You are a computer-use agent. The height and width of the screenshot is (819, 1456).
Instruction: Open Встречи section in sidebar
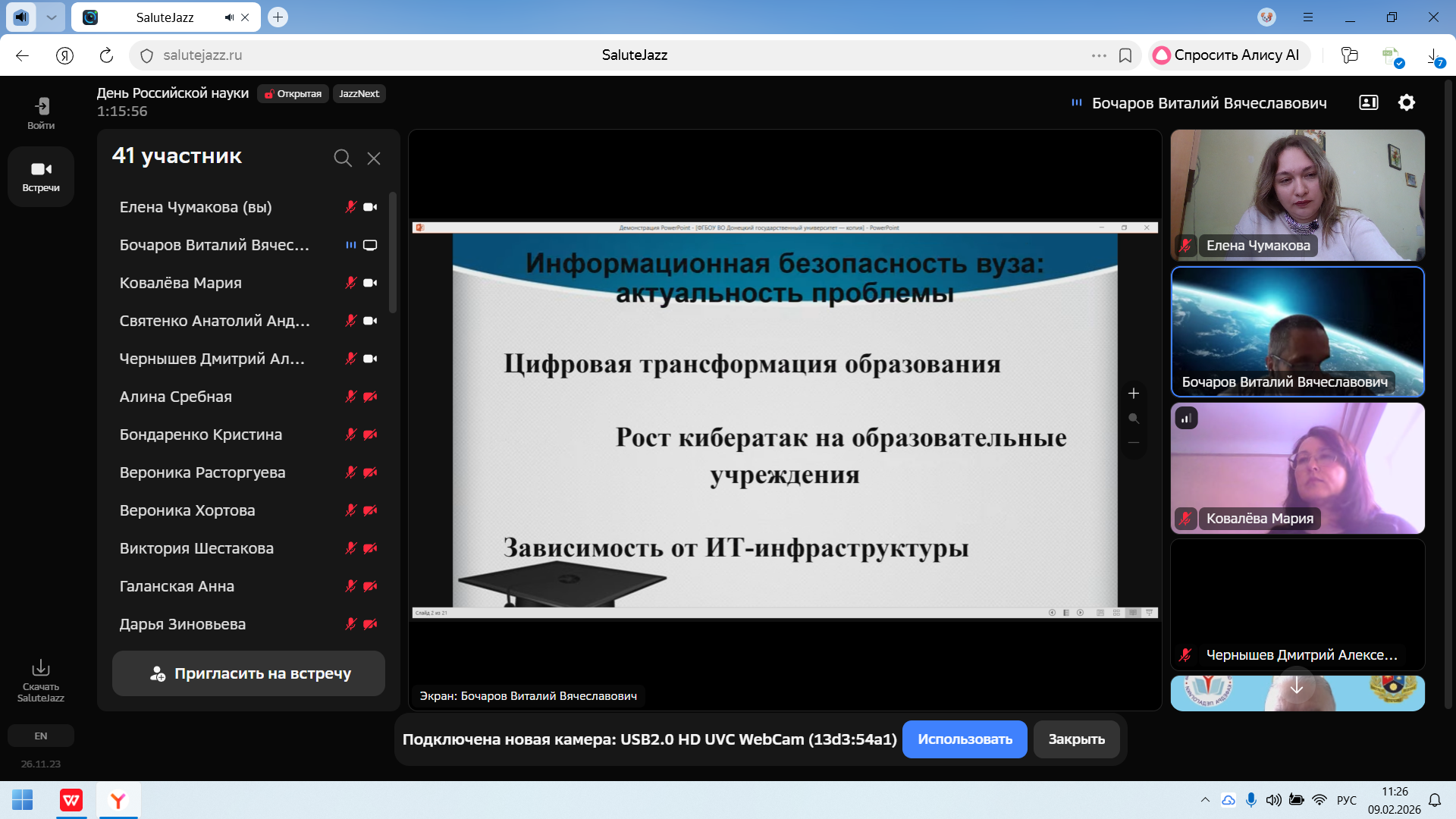coord(41,176)
